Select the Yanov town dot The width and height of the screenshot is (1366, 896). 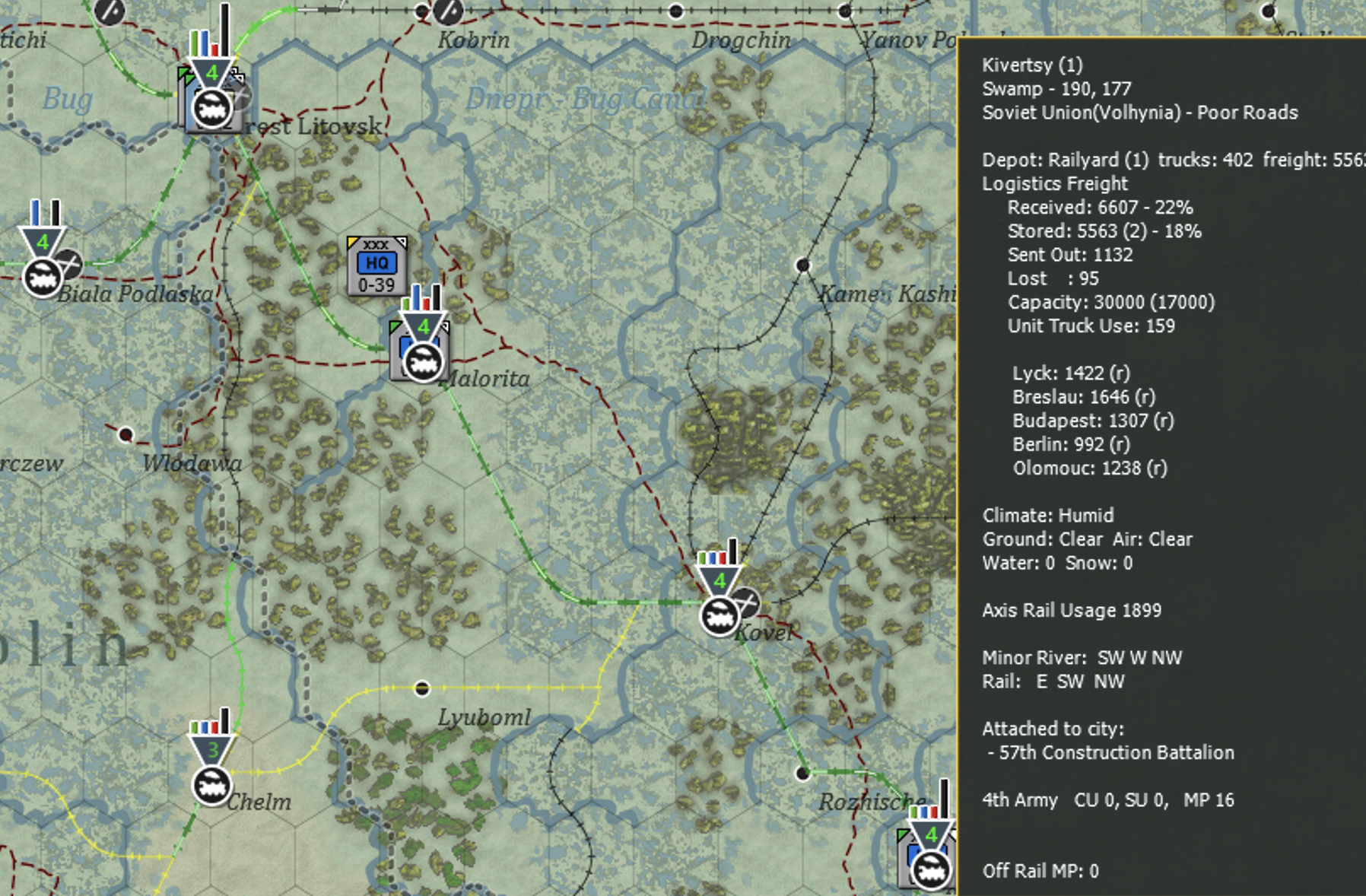[845, 11]
